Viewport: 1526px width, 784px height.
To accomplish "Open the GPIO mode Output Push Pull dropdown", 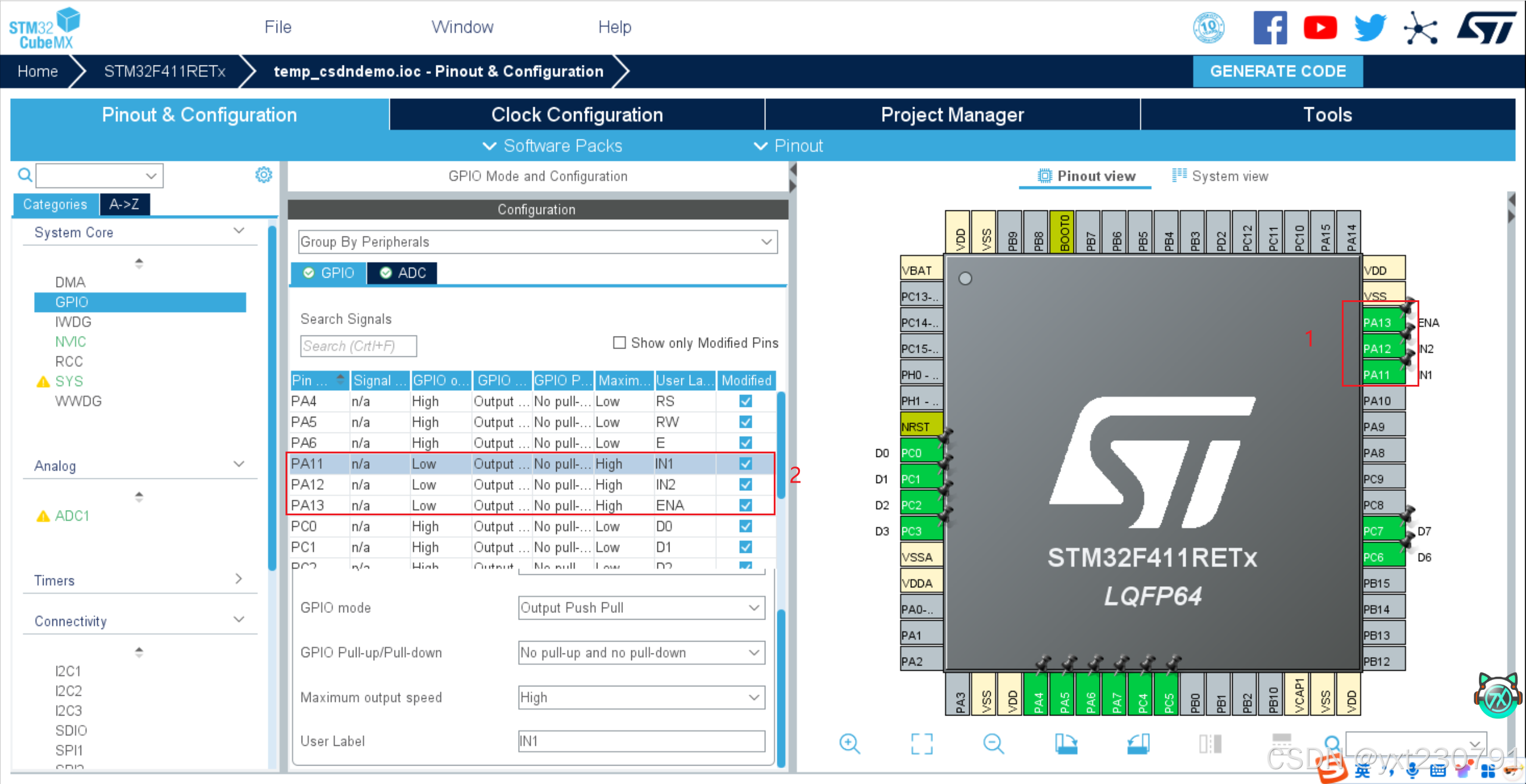I will coord(641,608).
